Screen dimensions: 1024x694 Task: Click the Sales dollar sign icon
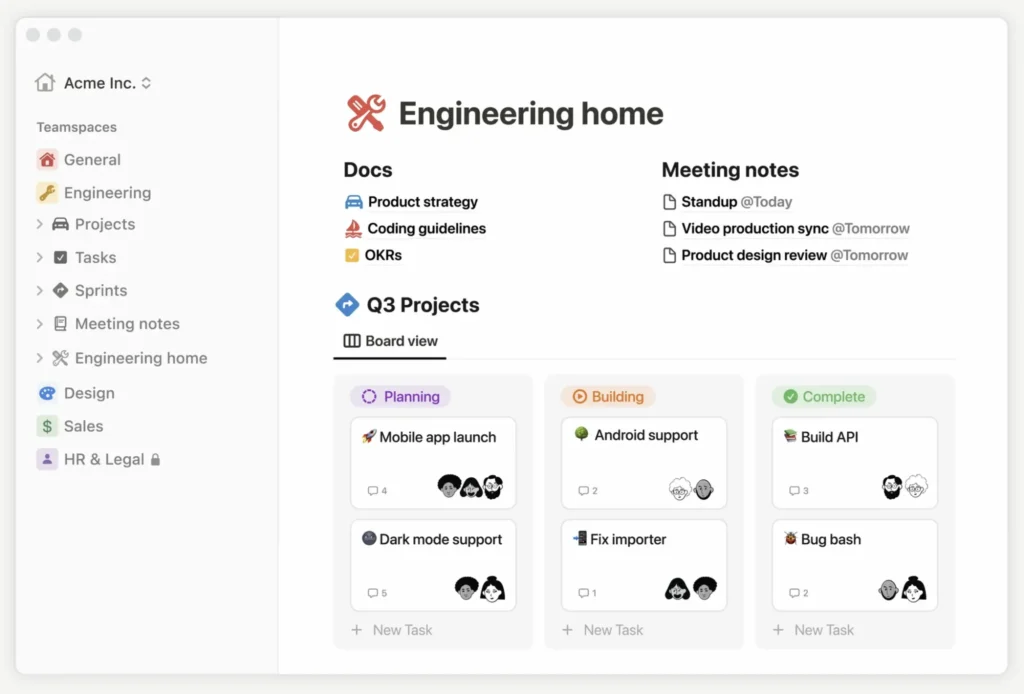coord(48,426)
